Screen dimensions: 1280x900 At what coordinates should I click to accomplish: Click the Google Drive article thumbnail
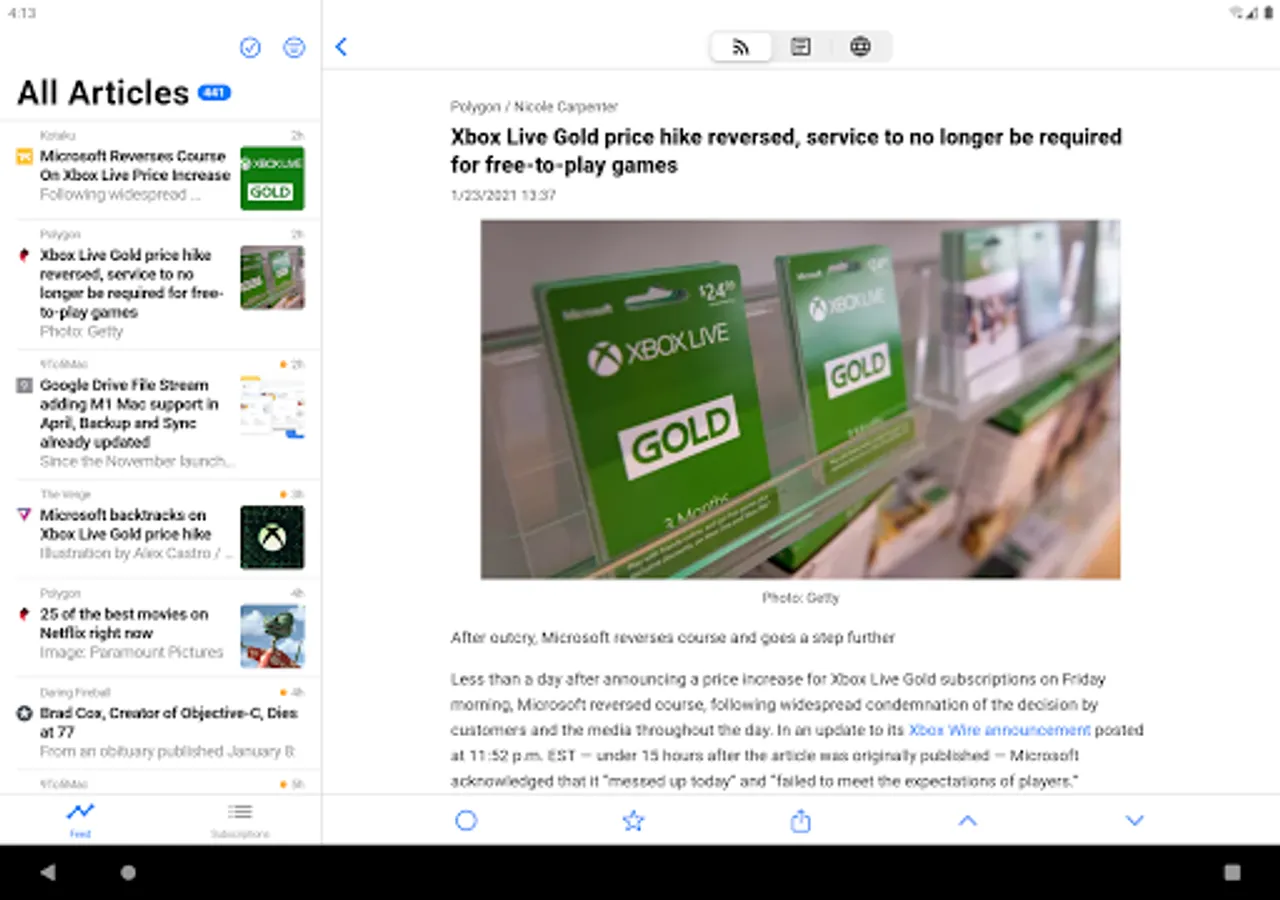[272, 407]
